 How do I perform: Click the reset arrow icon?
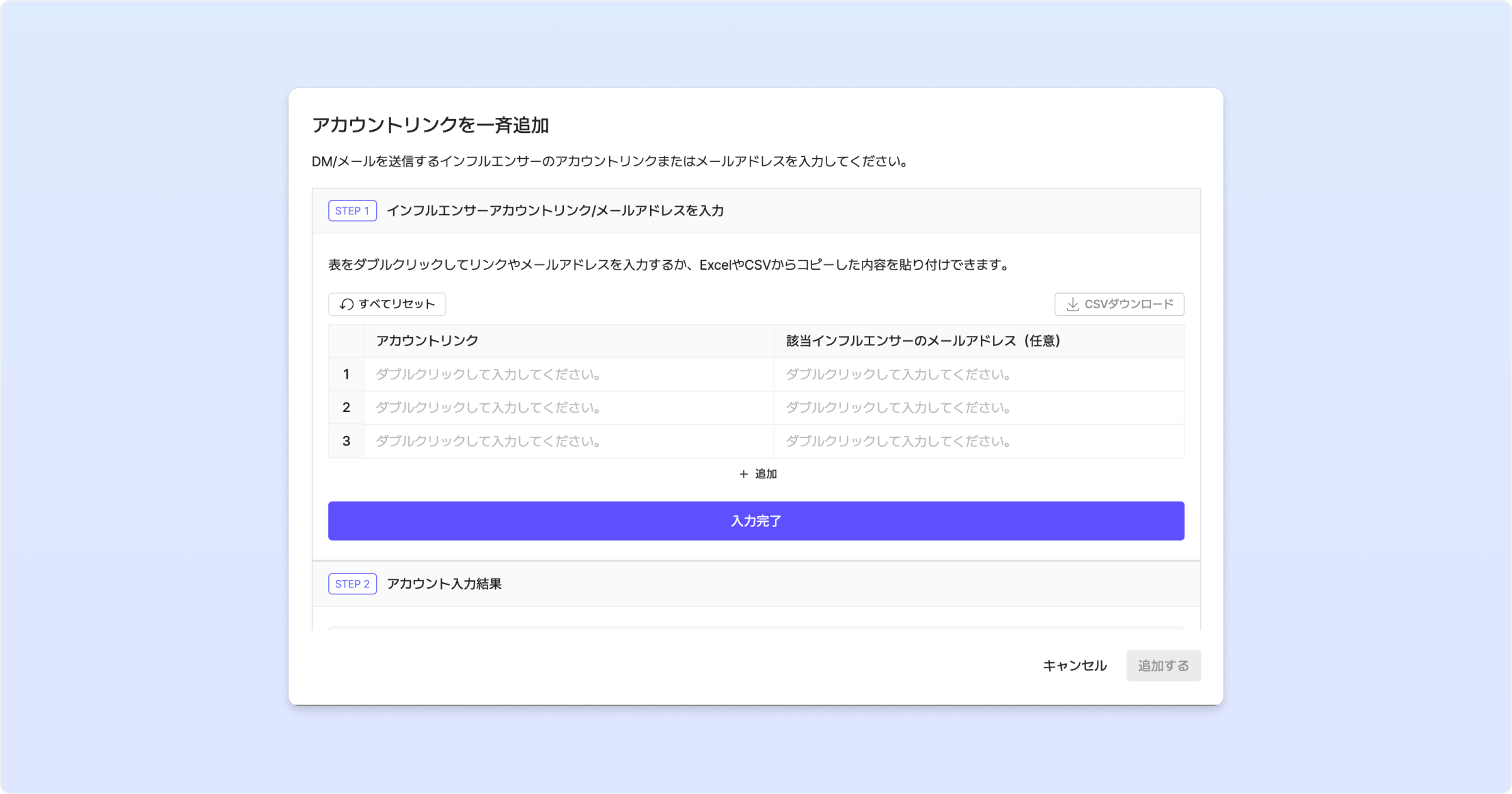click(x=346, y=304)
